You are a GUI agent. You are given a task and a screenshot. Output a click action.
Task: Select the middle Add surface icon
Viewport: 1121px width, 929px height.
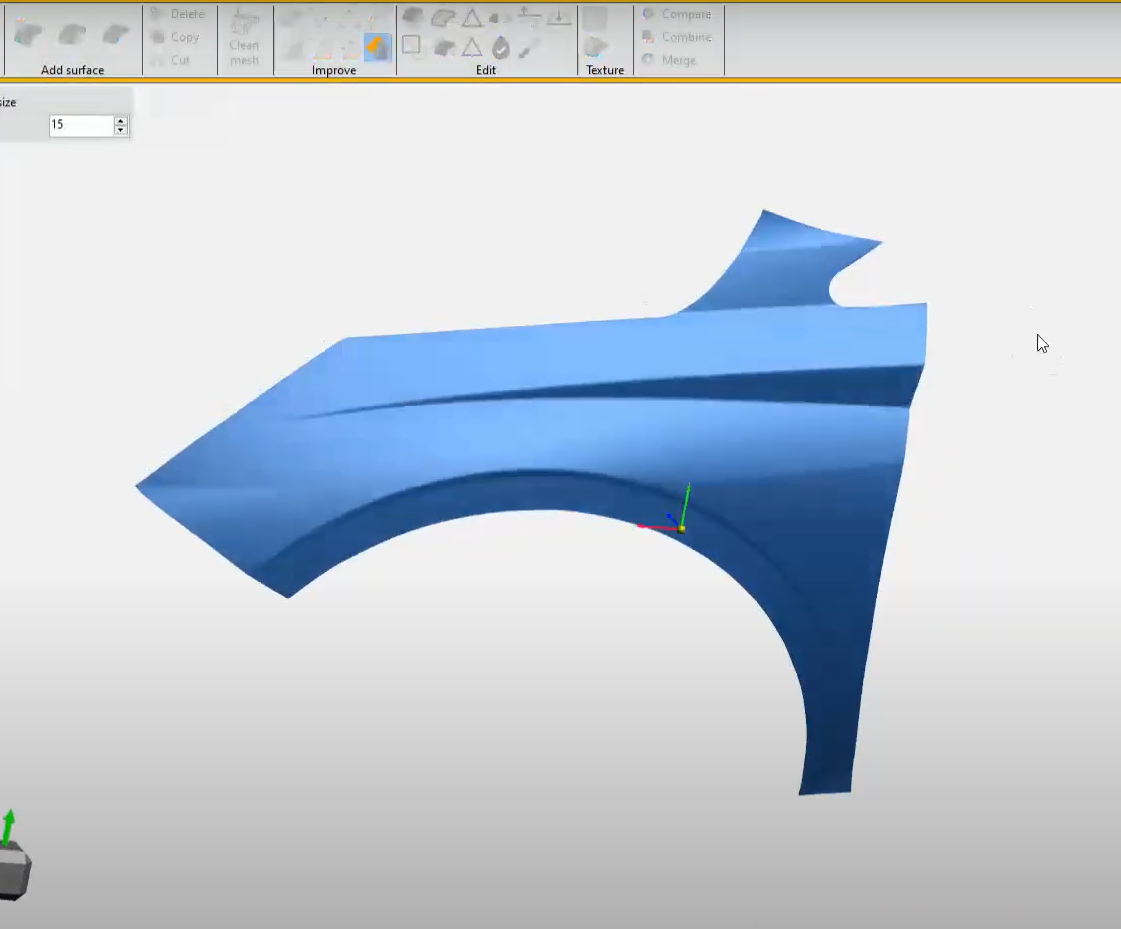coord(72,35)
